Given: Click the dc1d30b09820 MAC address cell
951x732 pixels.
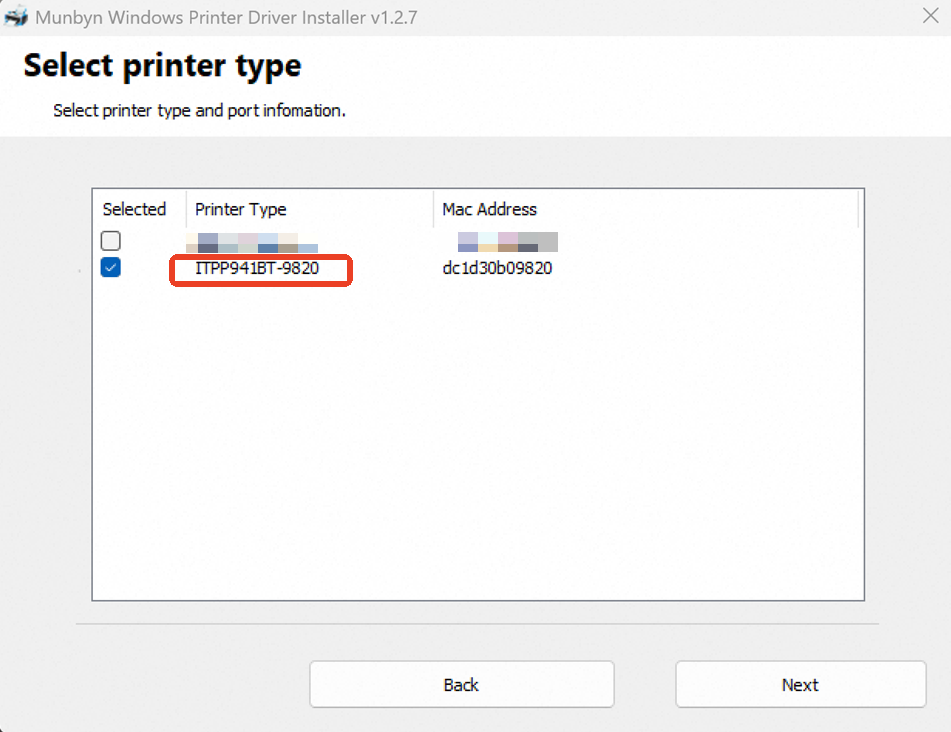Looking at the screenshot, I should [x=497, y=268].
